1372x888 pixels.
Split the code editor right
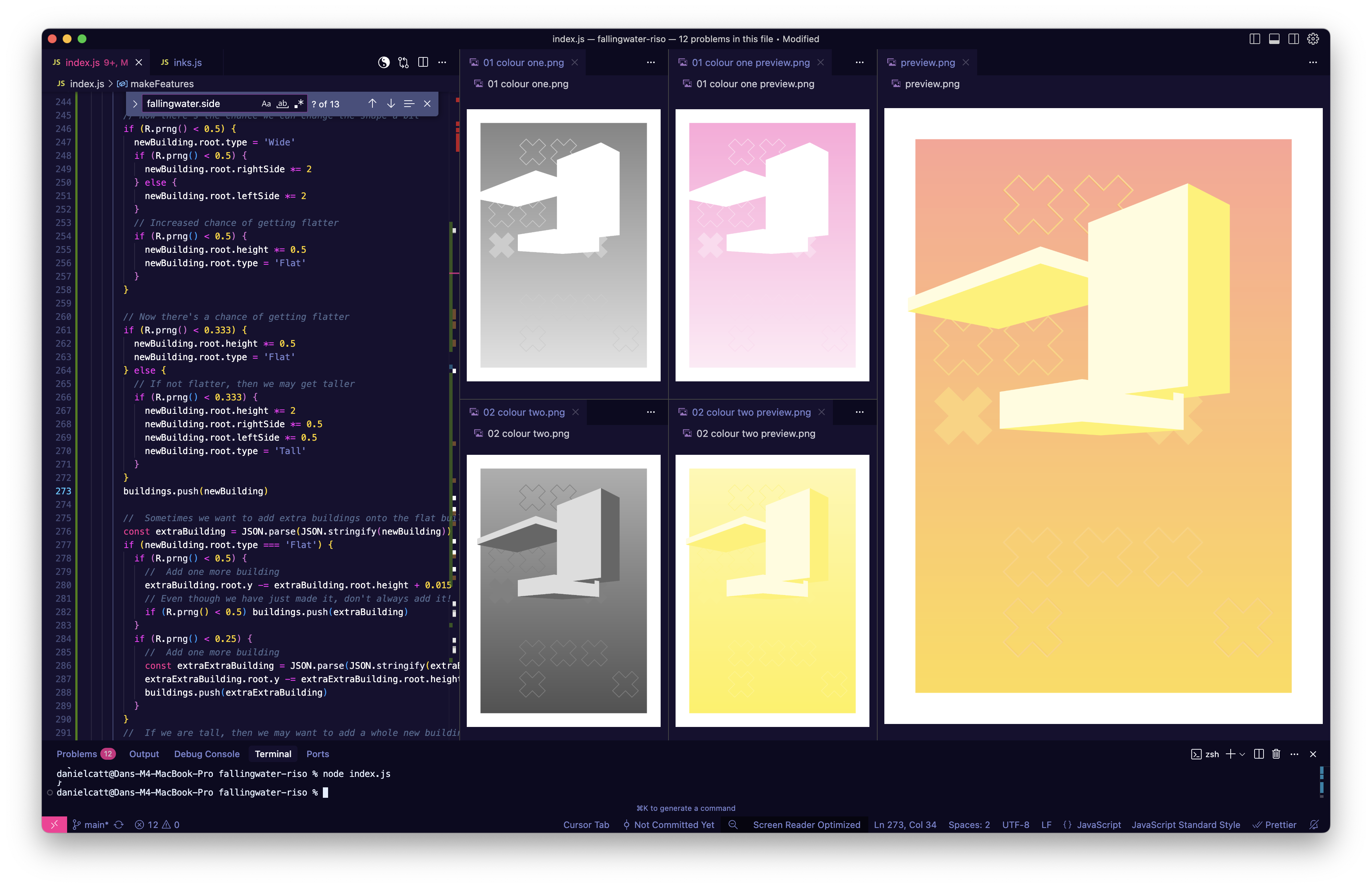(423, 62)
